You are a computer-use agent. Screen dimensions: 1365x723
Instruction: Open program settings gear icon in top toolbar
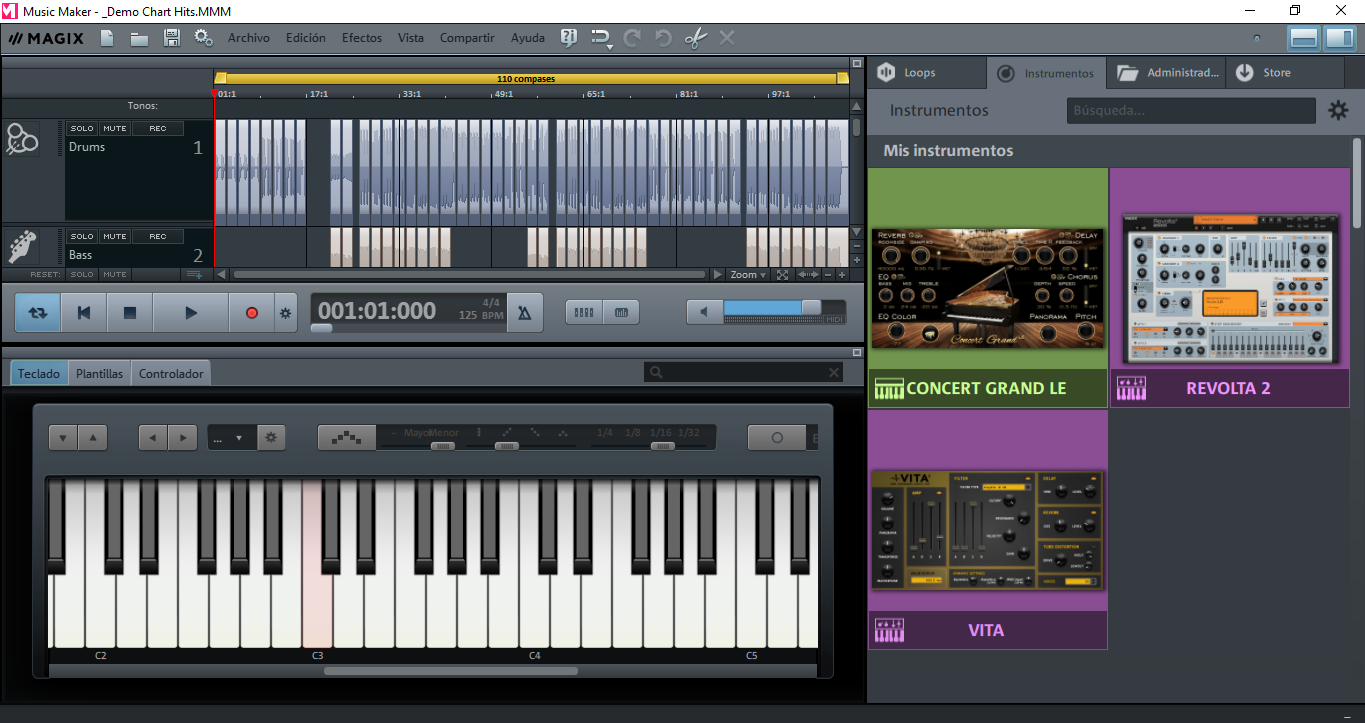point(203,38)
